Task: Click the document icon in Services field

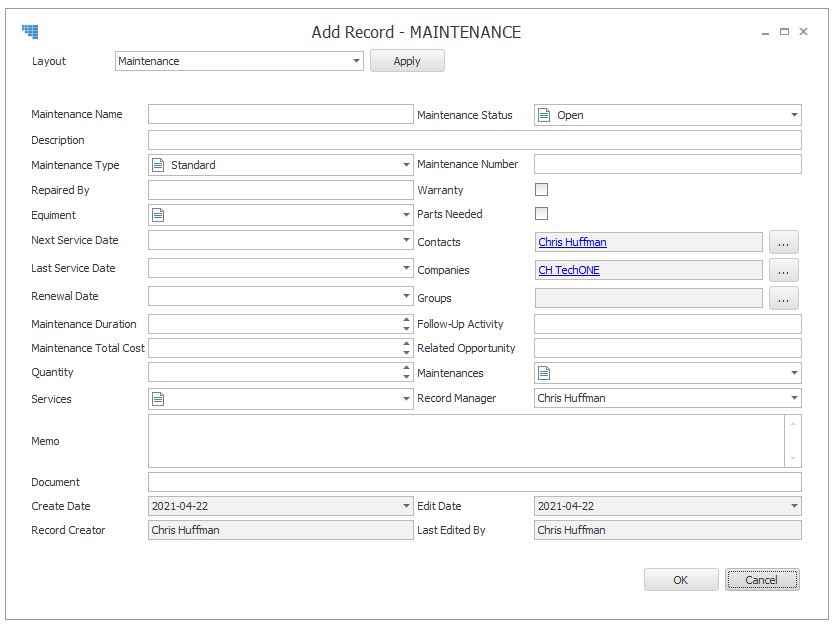Action: tap(158, 399)
